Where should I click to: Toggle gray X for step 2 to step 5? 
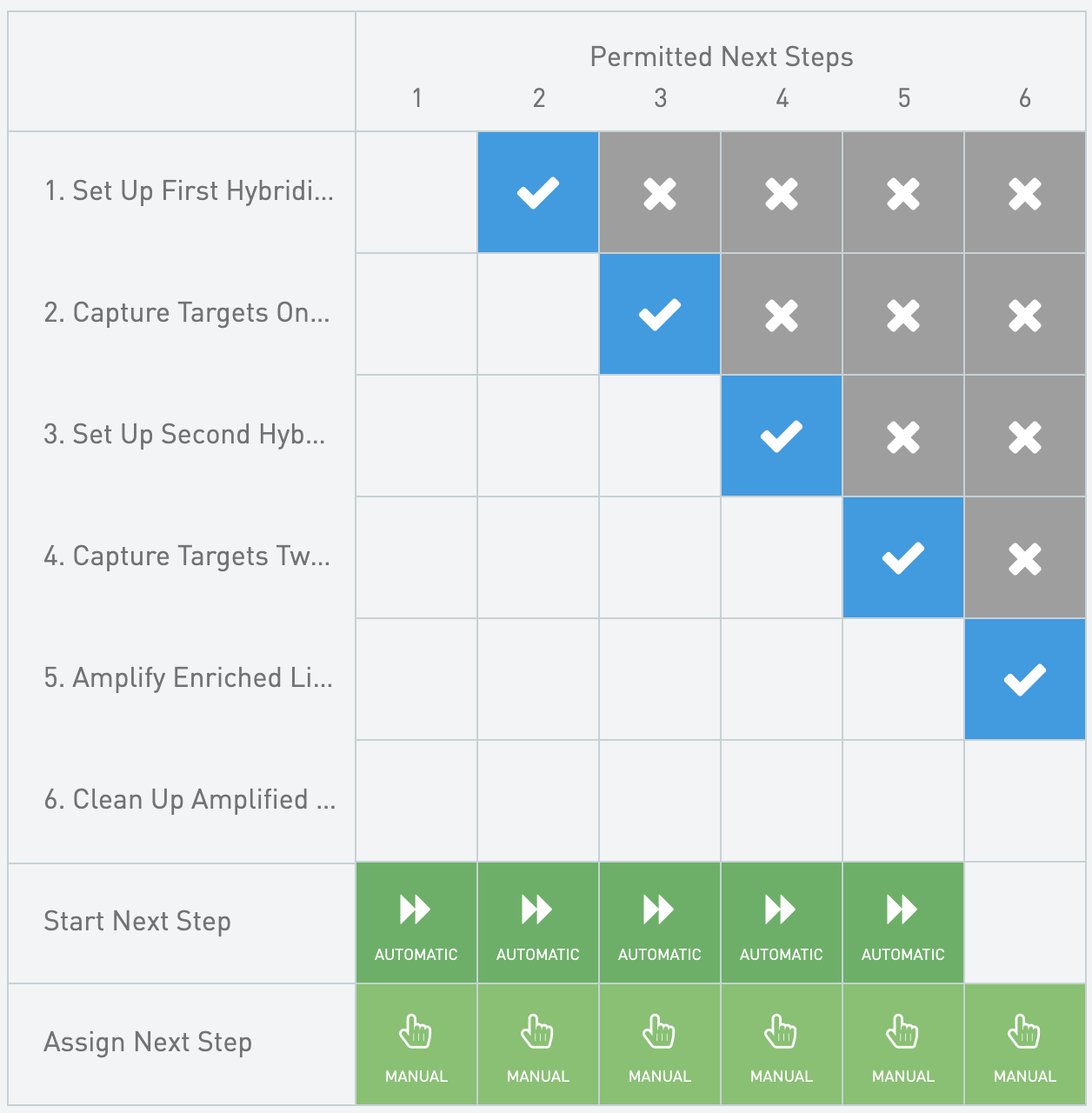tap(903, 315)
